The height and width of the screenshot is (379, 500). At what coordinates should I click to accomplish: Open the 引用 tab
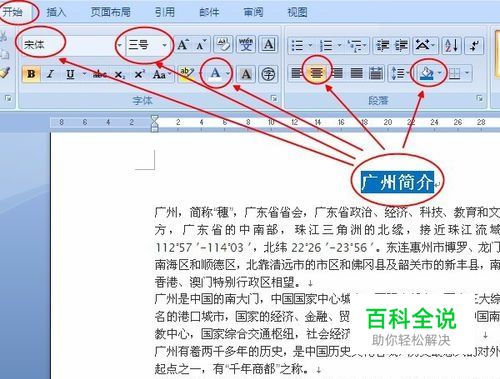(165, 12)
